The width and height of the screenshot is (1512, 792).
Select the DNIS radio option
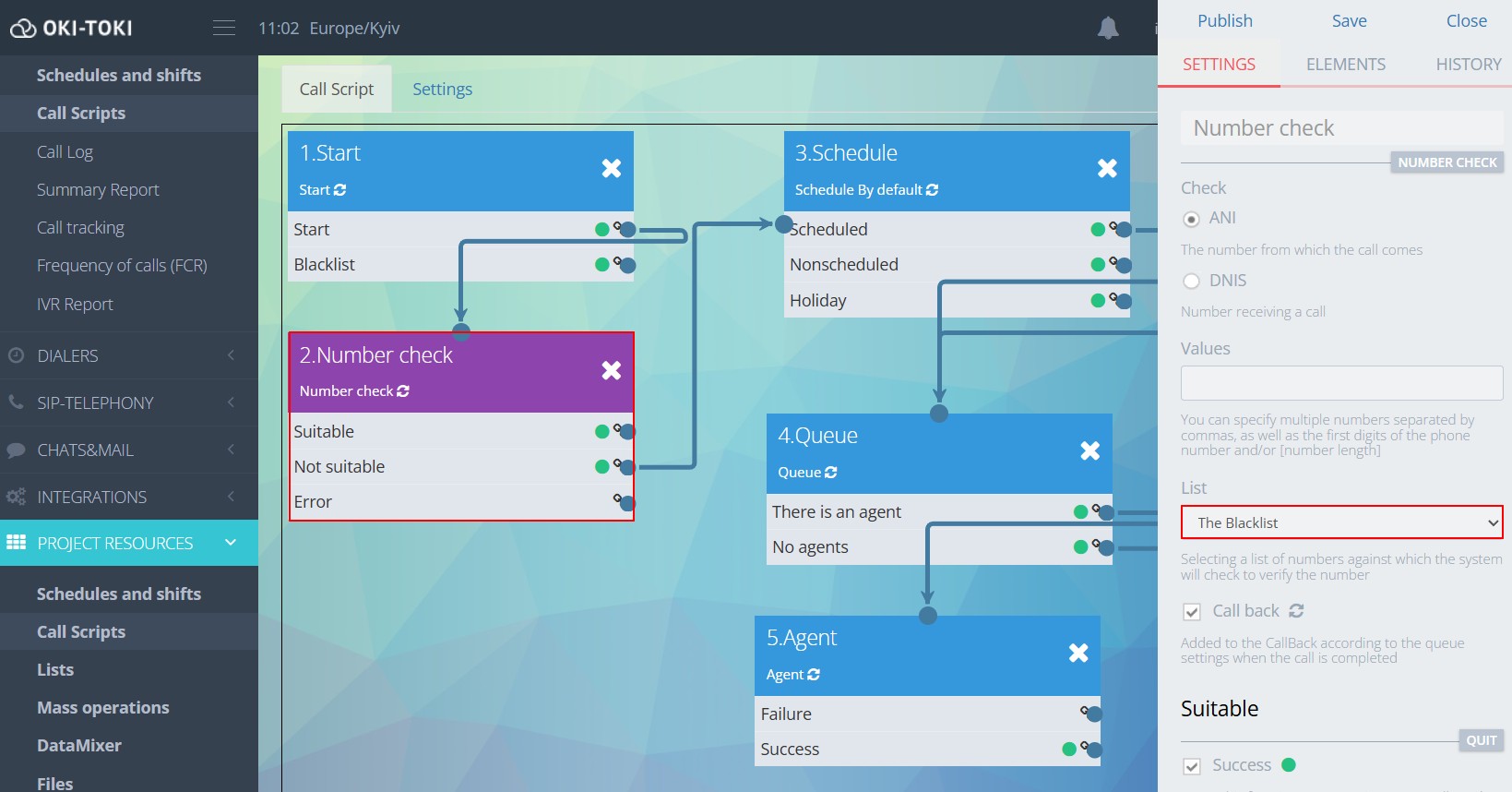click(x=1192, y=282)
